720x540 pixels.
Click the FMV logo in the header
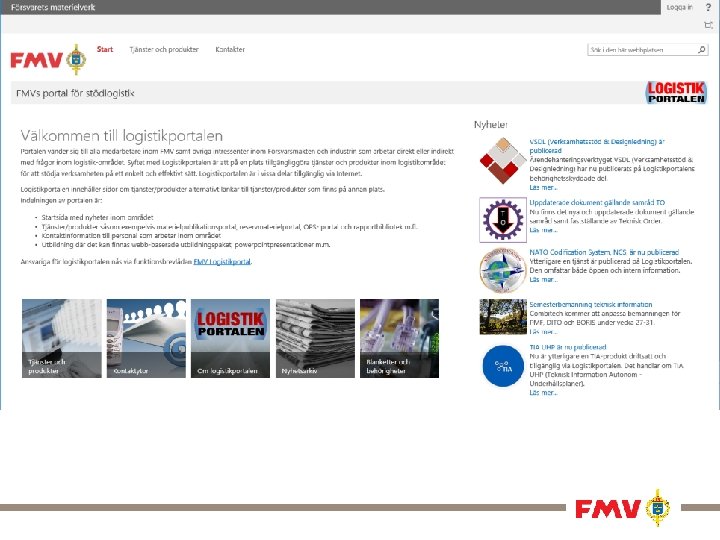pyautogui.click(x=48, y=60)
